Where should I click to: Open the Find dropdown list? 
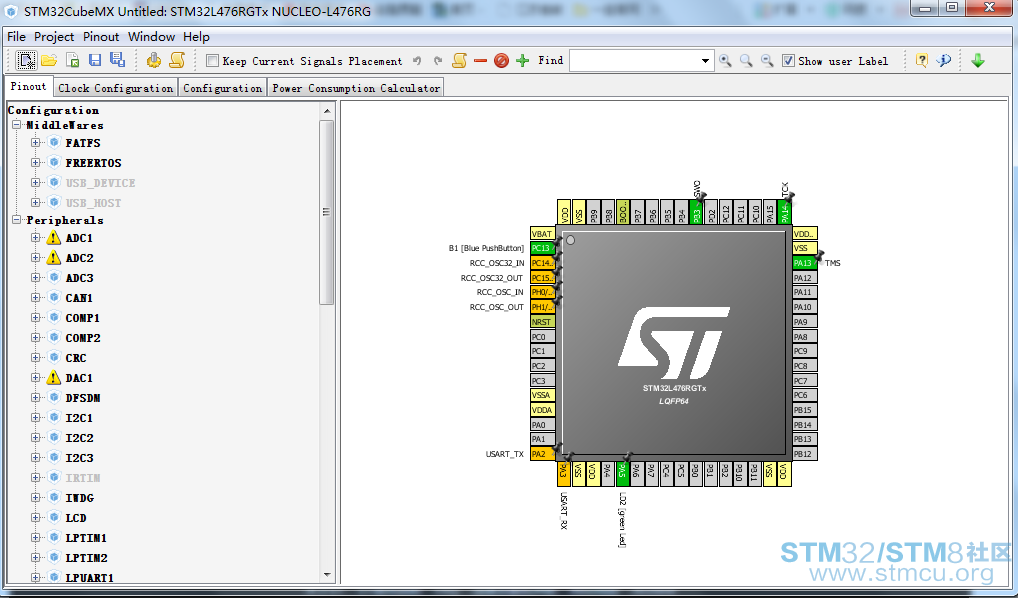pyautogui.click(x=705, y=61)
